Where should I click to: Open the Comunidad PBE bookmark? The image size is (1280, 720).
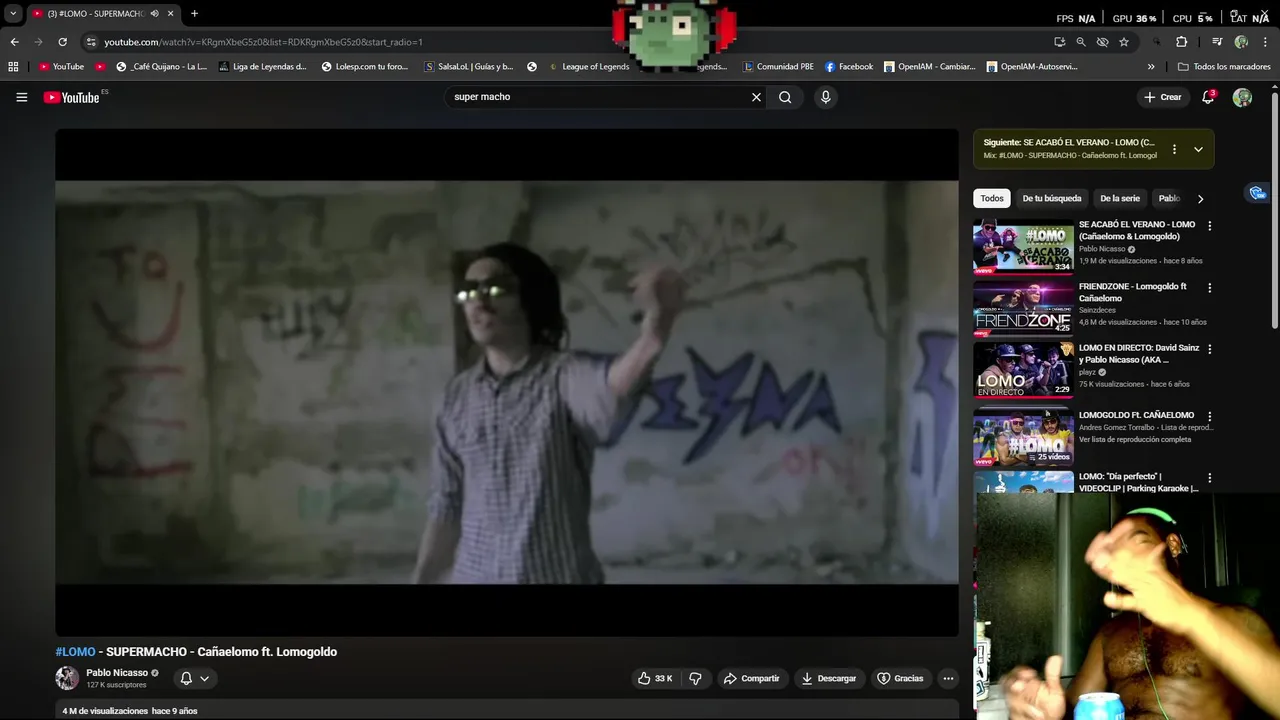778,67
